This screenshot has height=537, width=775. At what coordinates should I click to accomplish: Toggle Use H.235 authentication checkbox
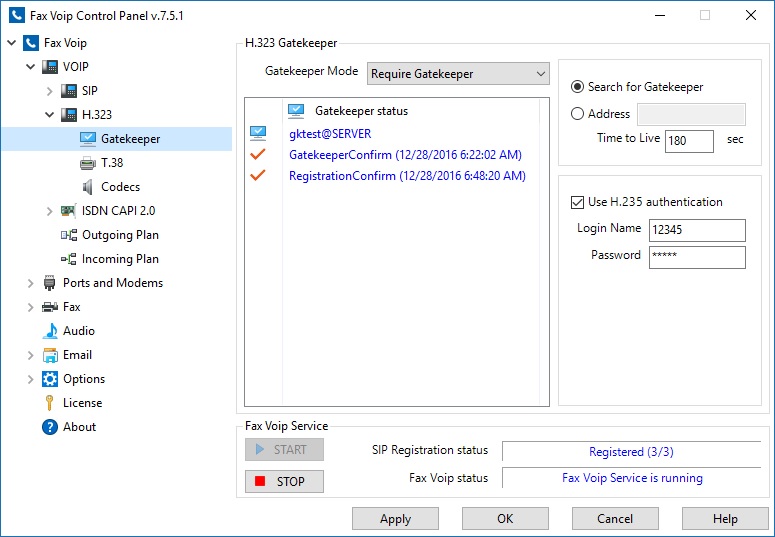point(577,202)
